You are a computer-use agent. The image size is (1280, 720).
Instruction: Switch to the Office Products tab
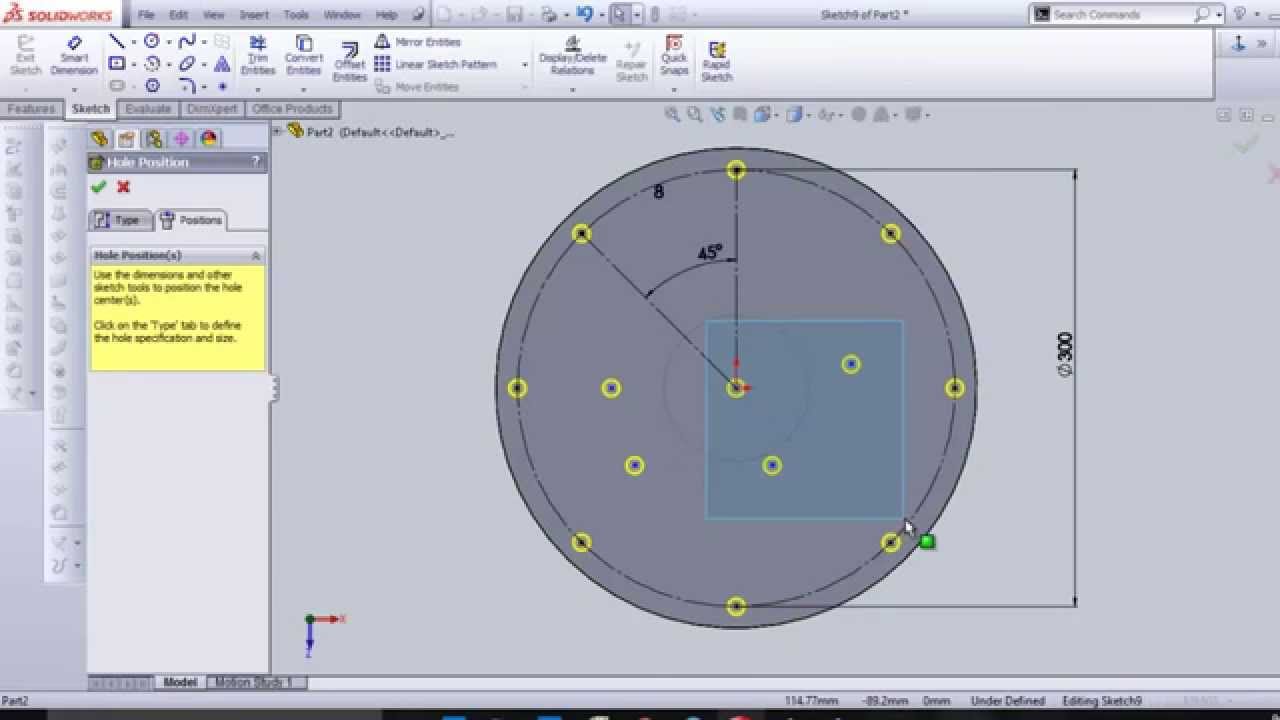click(292, 109)
